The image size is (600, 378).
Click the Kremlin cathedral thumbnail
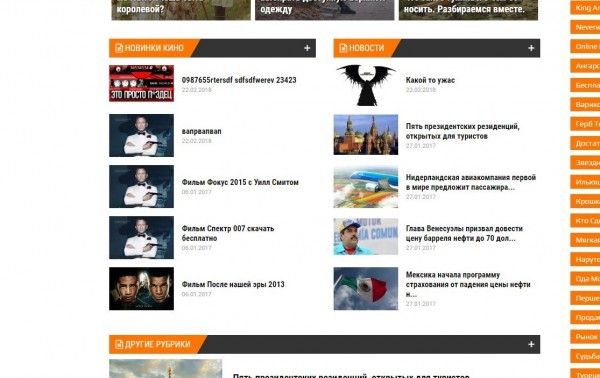click(x=366, y=135)
